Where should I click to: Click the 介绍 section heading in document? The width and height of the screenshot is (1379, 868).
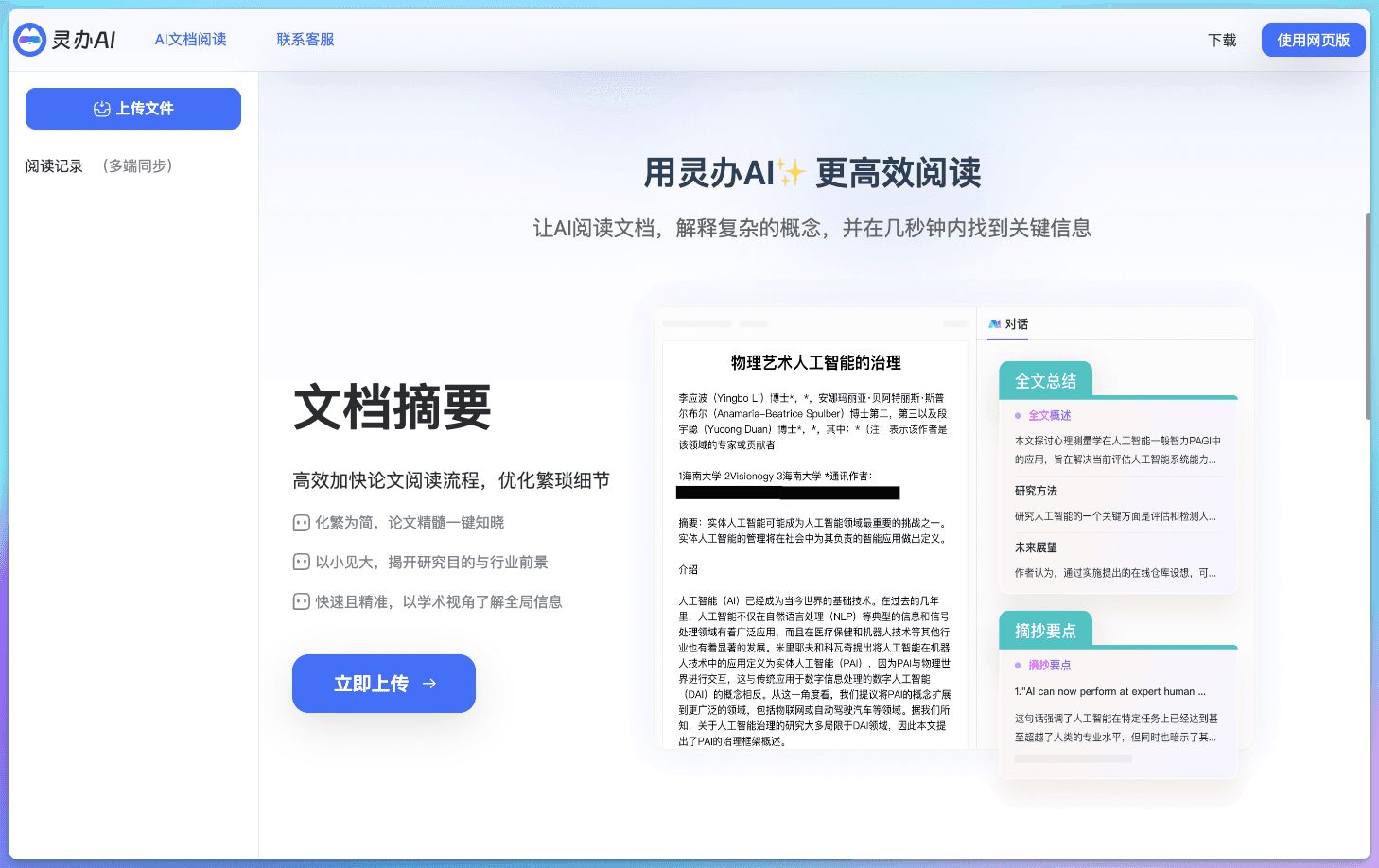point(688,569)
